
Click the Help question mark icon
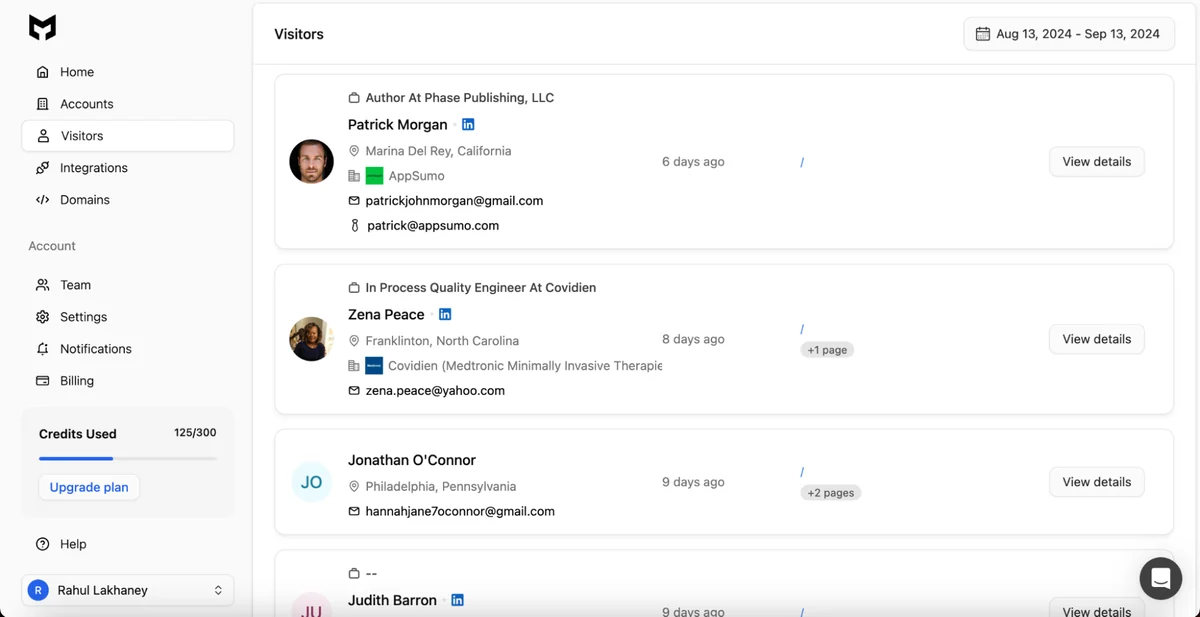click(42, 544)
